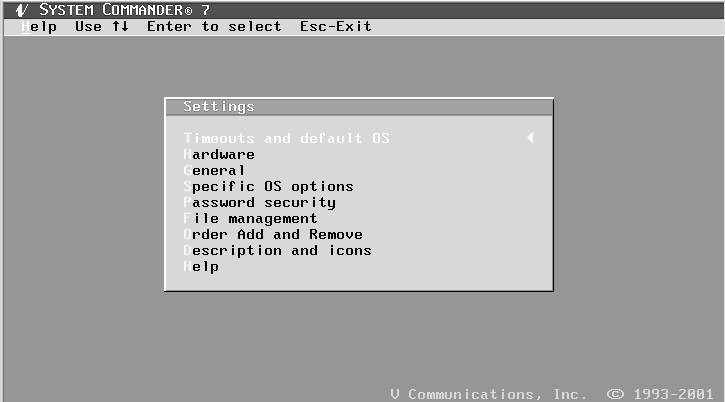Click the System Commander V logo
Viewport: 725px width, 402px height.
coord(21,9)
